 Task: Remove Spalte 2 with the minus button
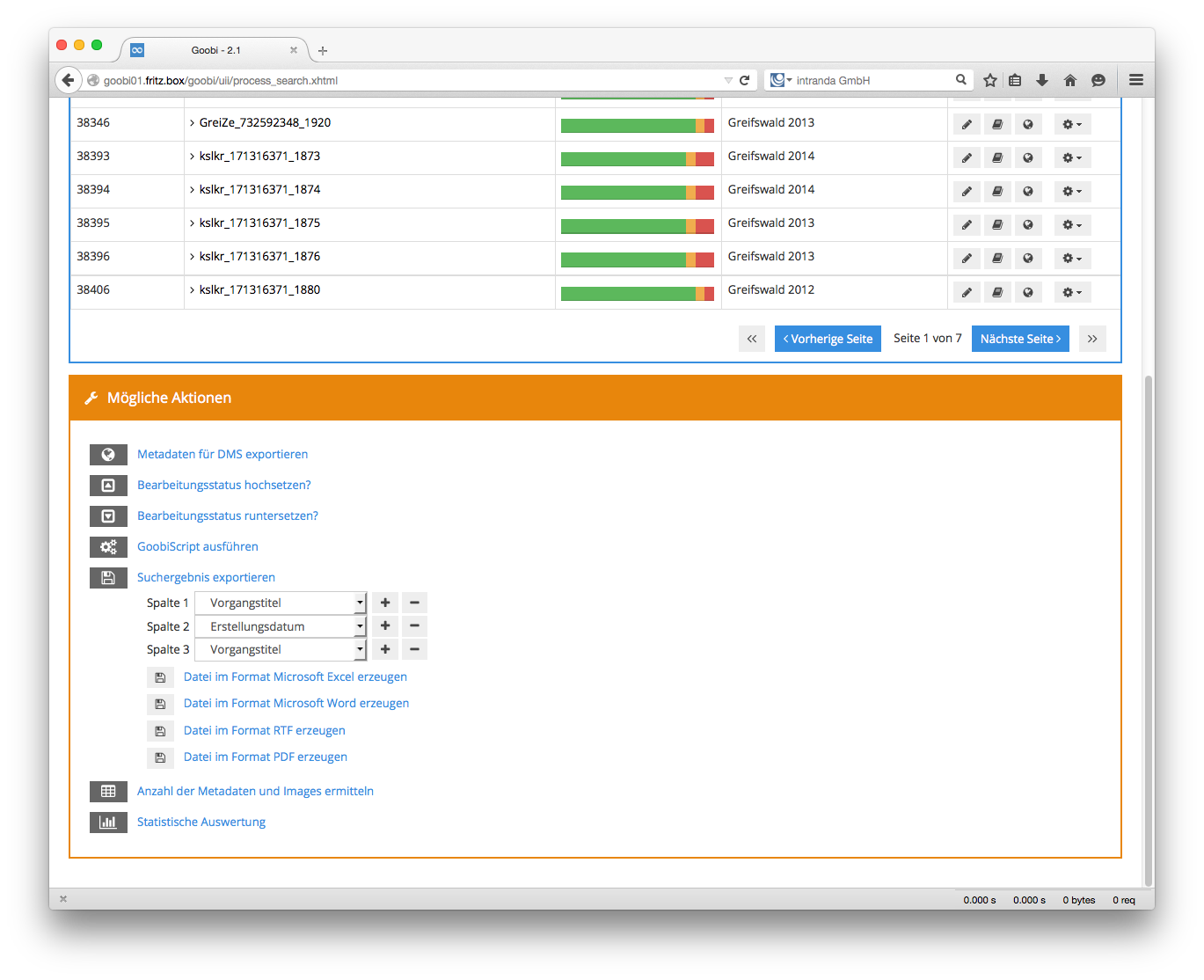(x=414, y=625)
